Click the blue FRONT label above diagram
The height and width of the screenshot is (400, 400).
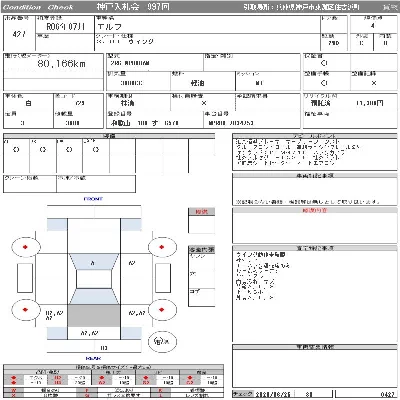click(x=93, y=199)
